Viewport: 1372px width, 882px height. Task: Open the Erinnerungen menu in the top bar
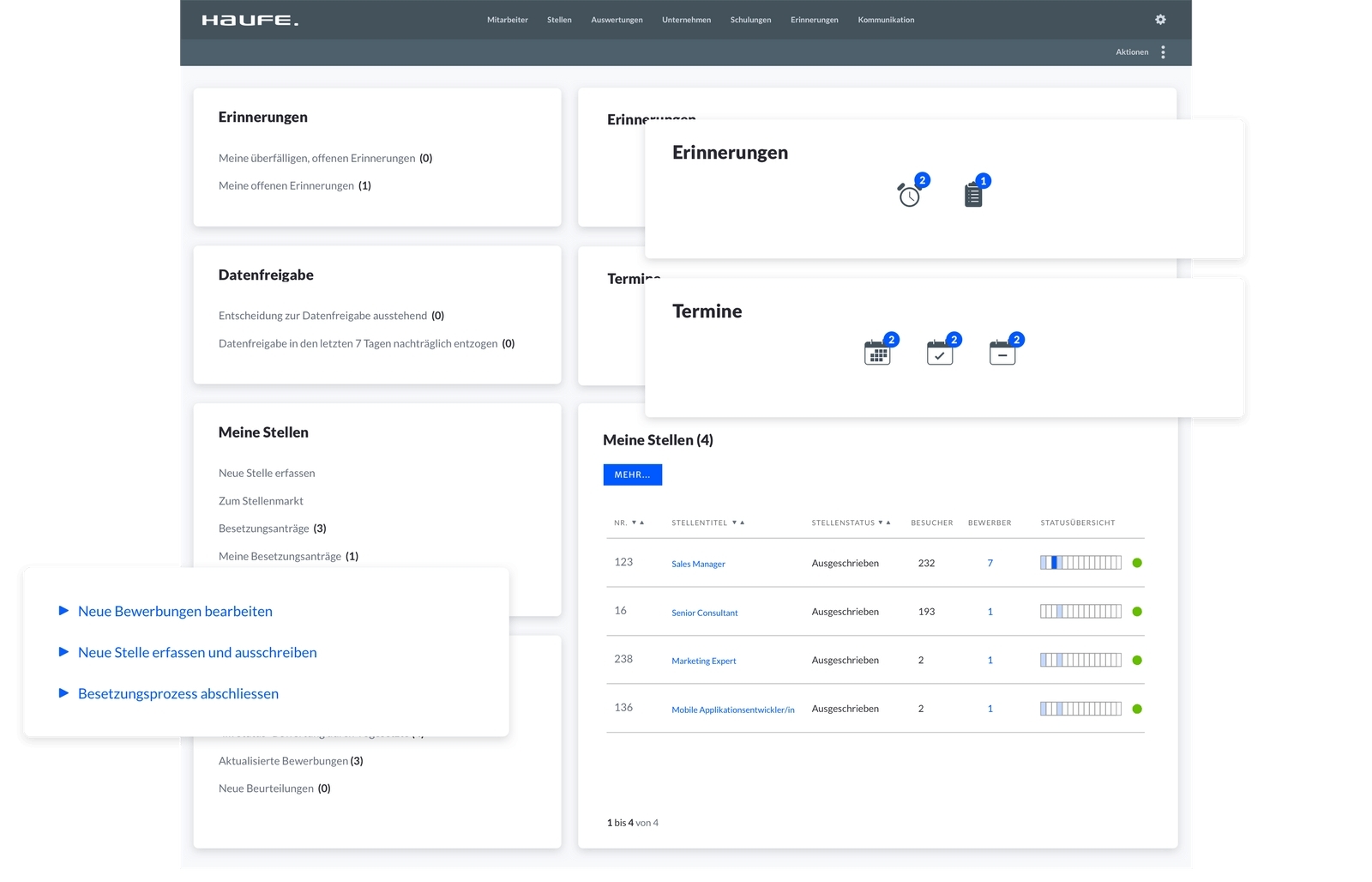click(x=815, y=20)
